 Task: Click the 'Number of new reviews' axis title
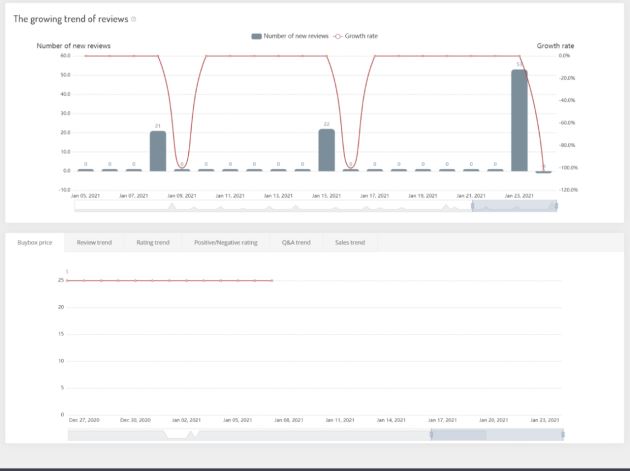74,46
